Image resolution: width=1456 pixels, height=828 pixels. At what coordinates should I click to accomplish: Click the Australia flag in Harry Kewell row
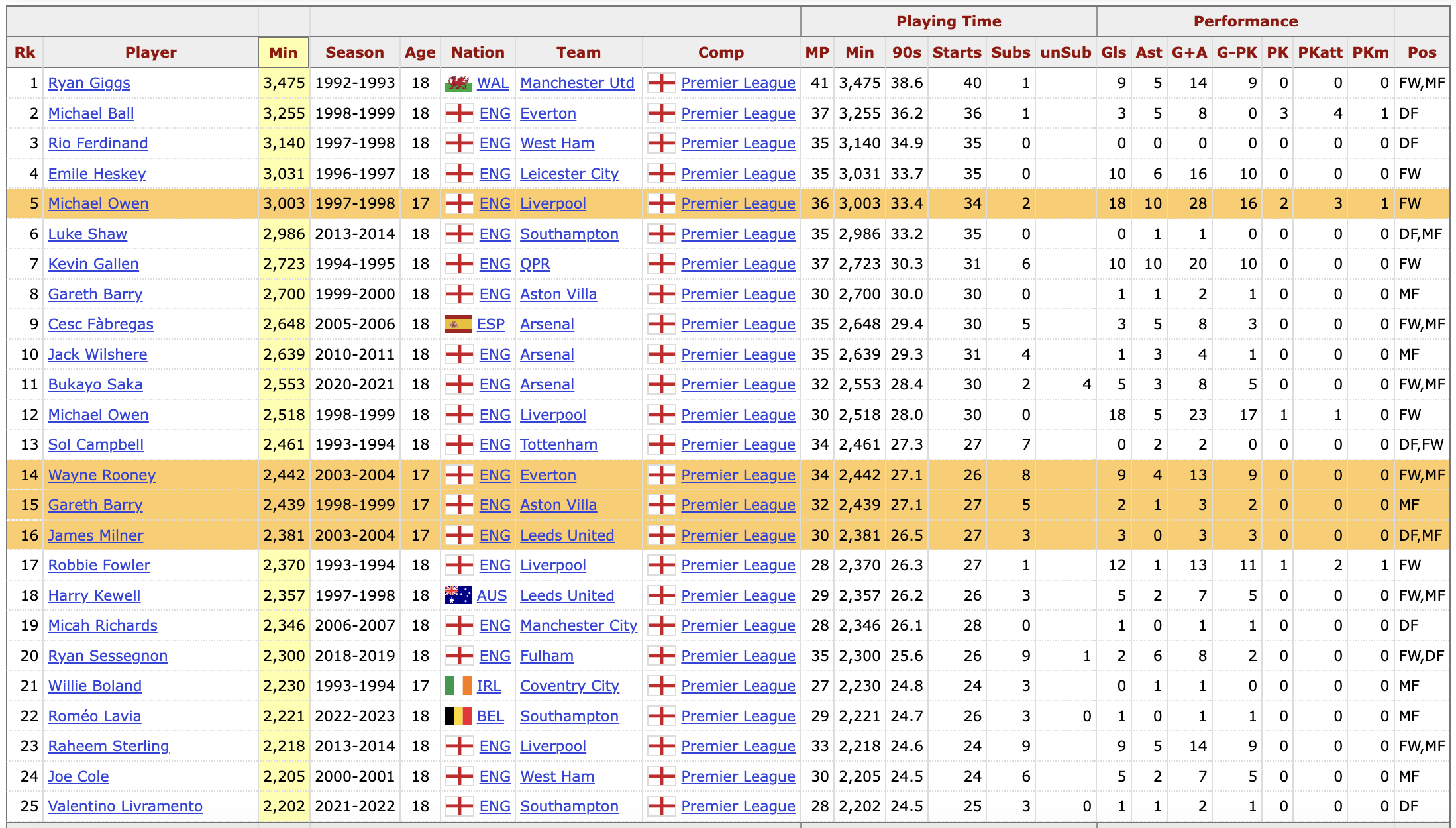[458, 595]
